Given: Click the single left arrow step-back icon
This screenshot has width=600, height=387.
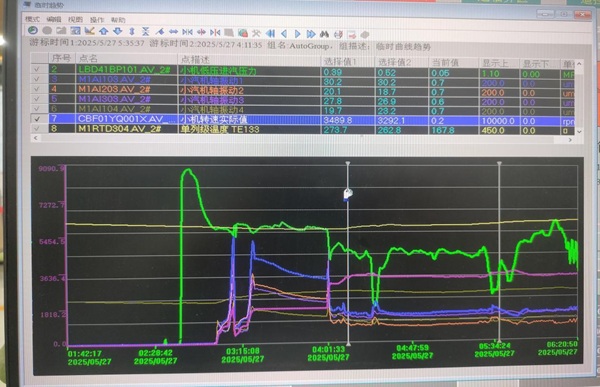Looking at the screenshot, I should click(284, 34).
